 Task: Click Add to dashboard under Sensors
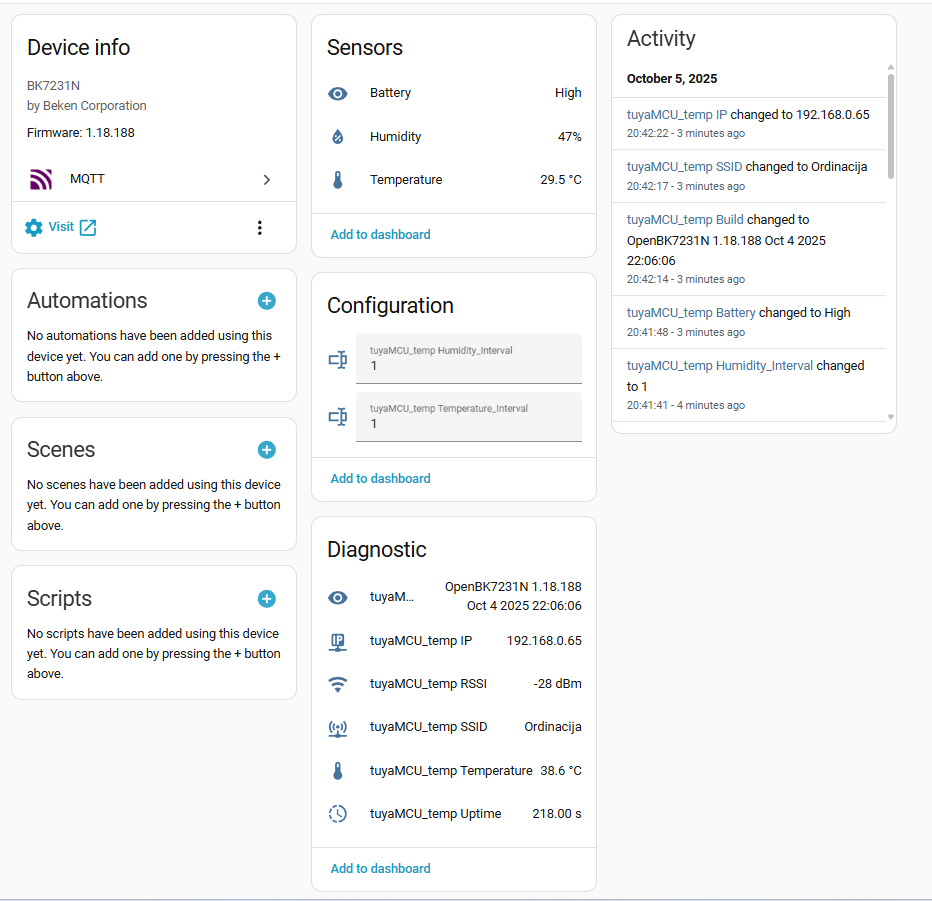[380, 235]
